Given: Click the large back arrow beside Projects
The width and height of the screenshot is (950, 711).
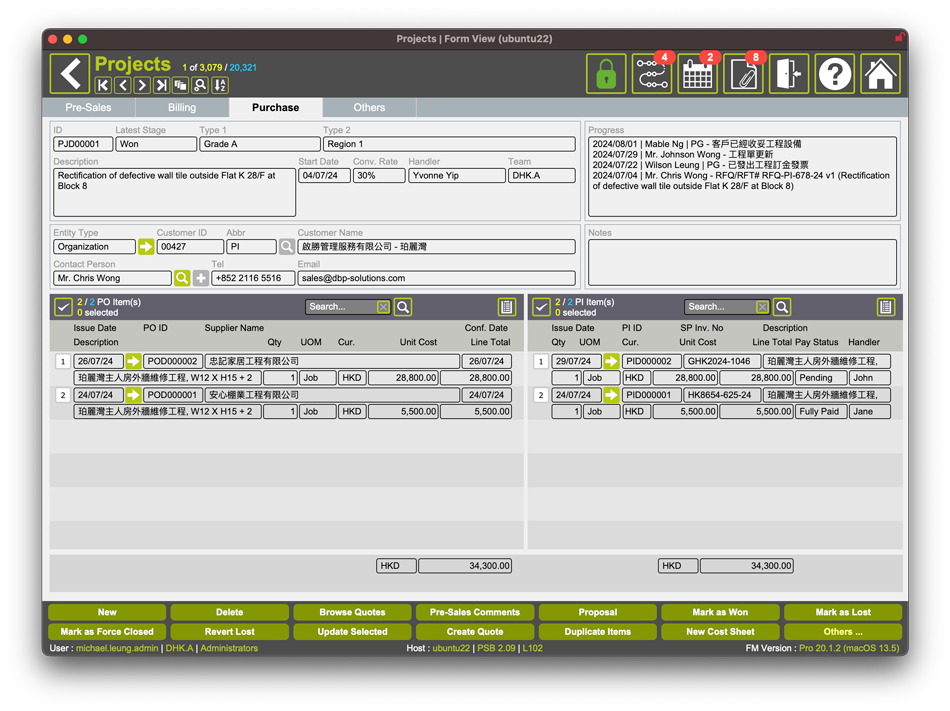Looking at the screenshot, I should (70, 75).
